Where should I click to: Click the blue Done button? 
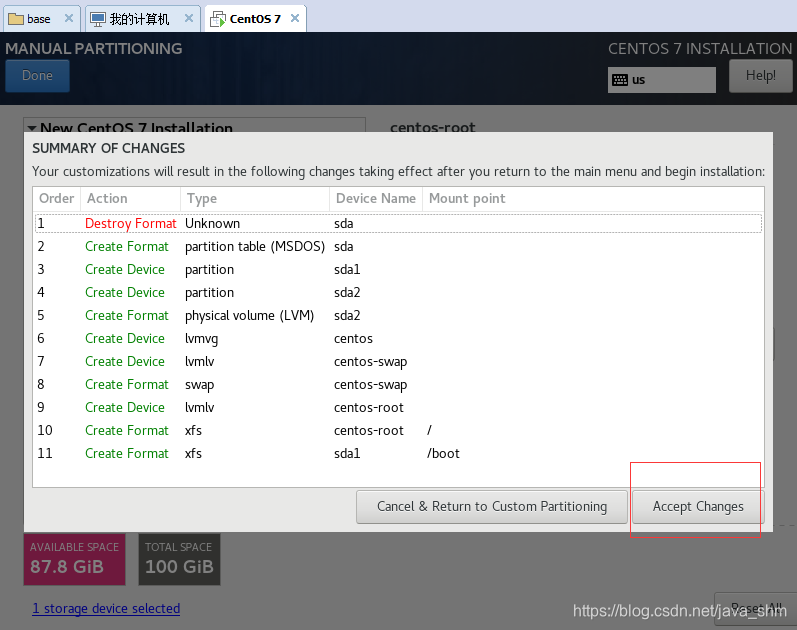click(x=37, y=76)
